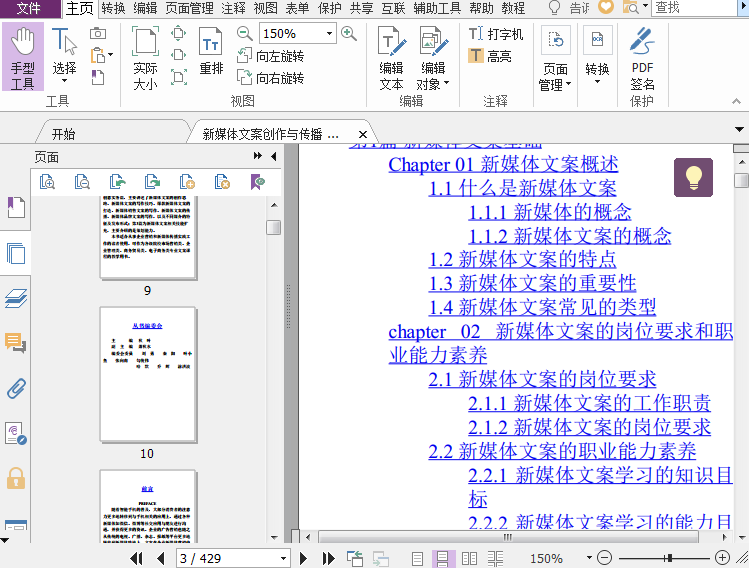
Task: Open link Chapter 01 新媒体文案概述
Action: 503,164
